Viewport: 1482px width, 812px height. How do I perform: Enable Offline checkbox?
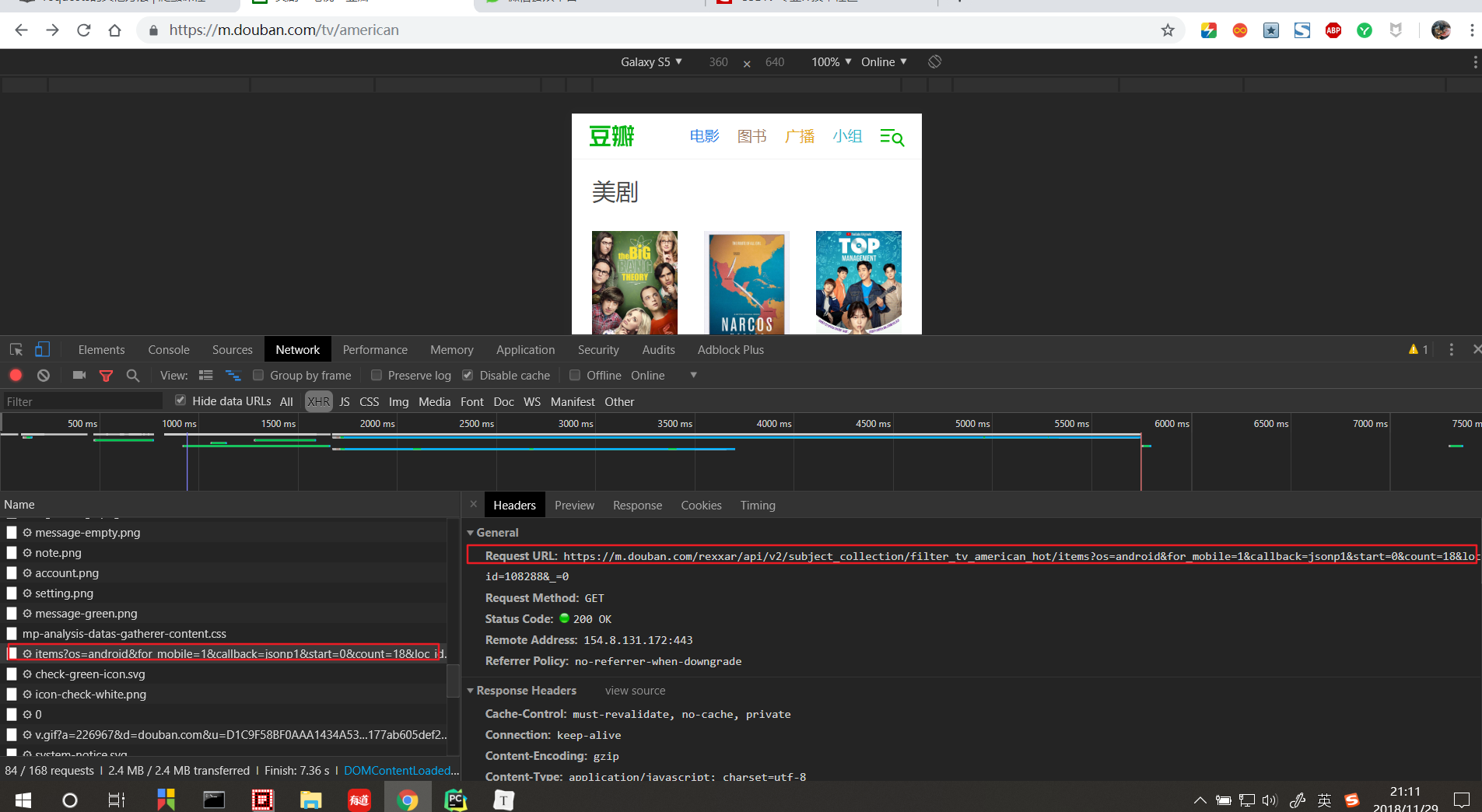pos(575,375)
